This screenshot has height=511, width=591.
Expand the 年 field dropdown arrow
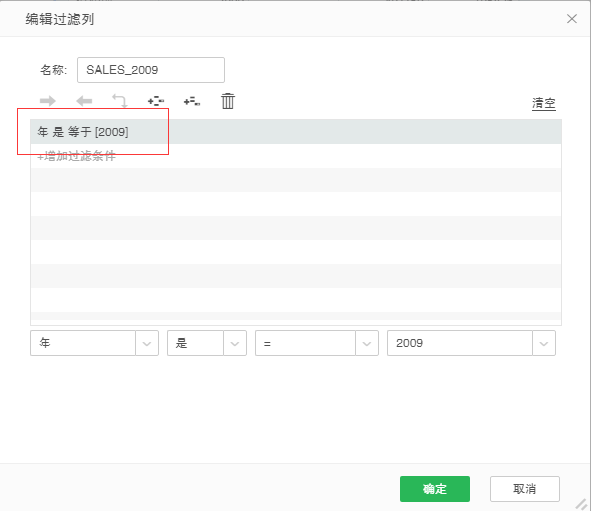(147, 343)
